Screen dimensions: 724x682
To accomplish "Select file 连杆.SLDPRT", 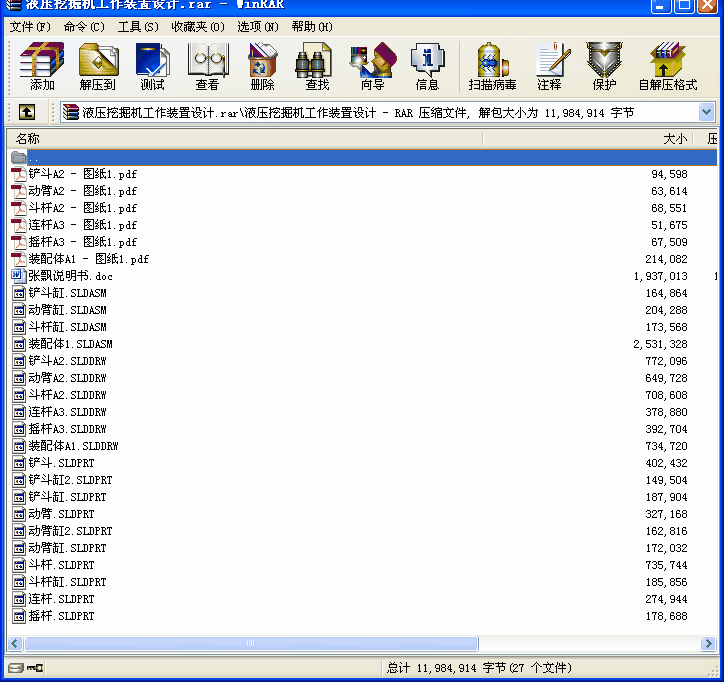I will pyautogui.click(x=61, y=599).
